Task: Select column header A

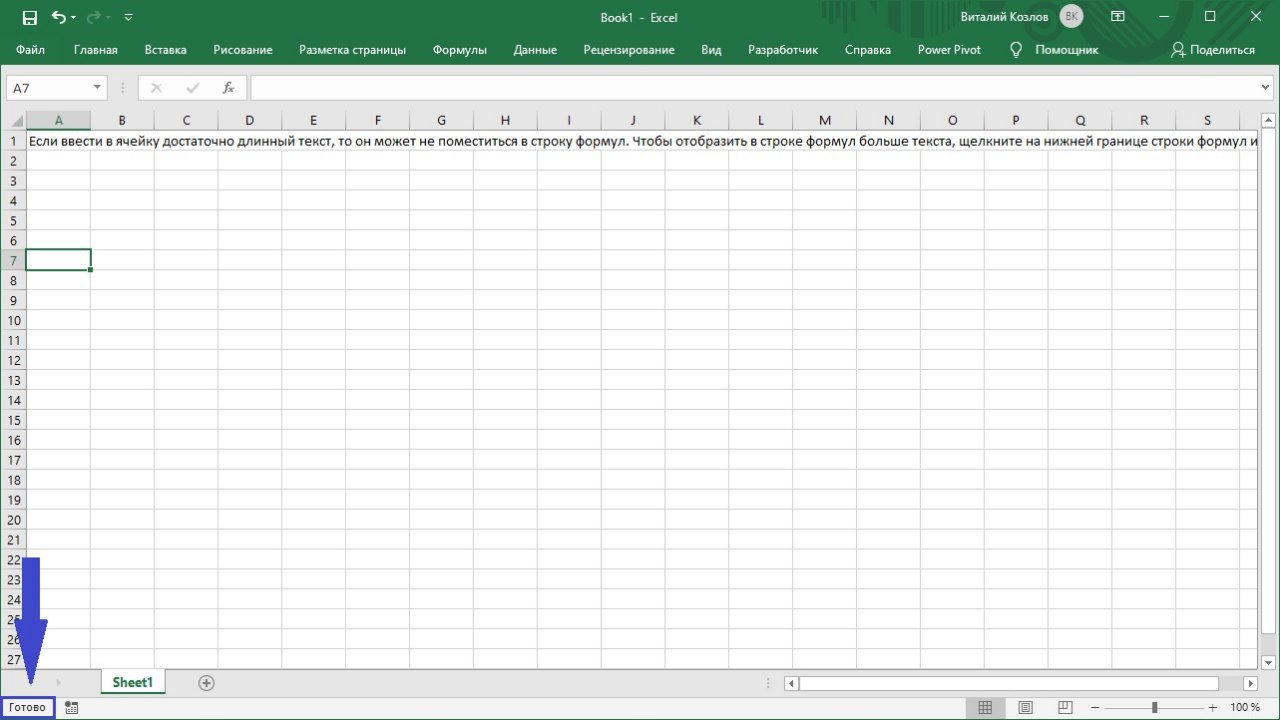Action: pyautogui.click(x=58, y=121)
